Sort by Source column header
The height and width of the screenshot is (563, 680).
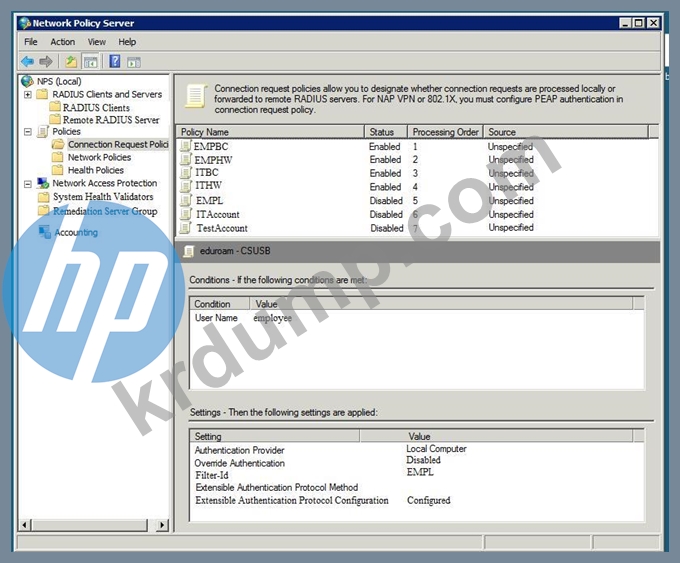(x=566, y=132)
